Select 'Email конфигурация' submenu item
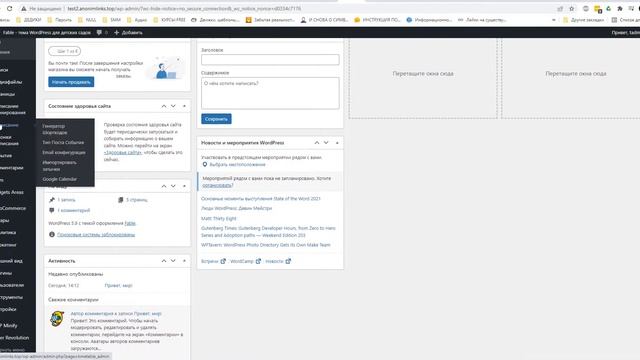640x360 pixels. (x=64, y=152)
